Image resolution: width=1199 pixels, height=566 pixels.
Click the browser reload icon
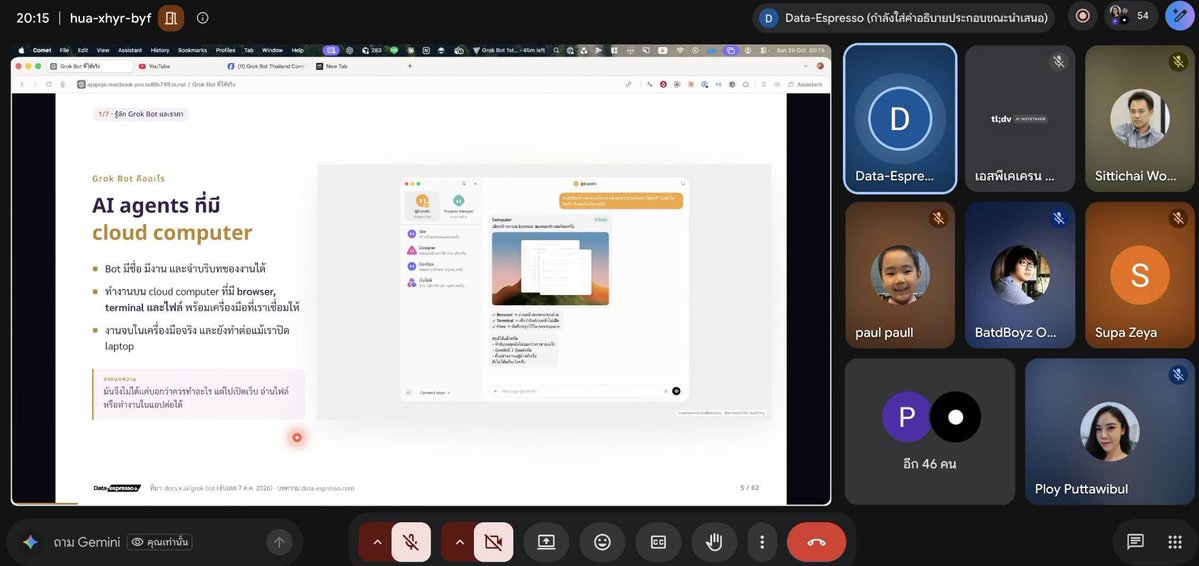50,84
